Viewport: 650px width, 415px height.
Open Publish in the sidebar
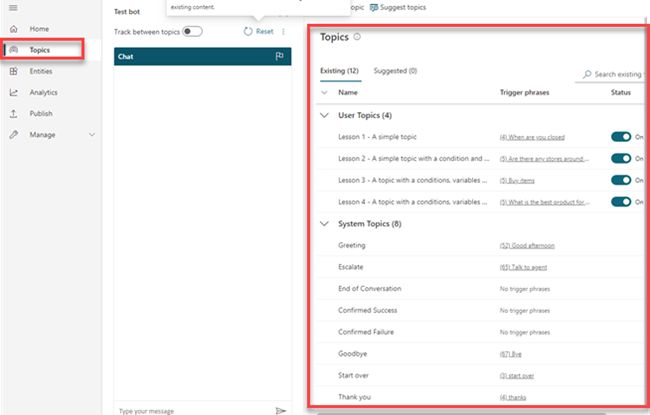(41, 114)
